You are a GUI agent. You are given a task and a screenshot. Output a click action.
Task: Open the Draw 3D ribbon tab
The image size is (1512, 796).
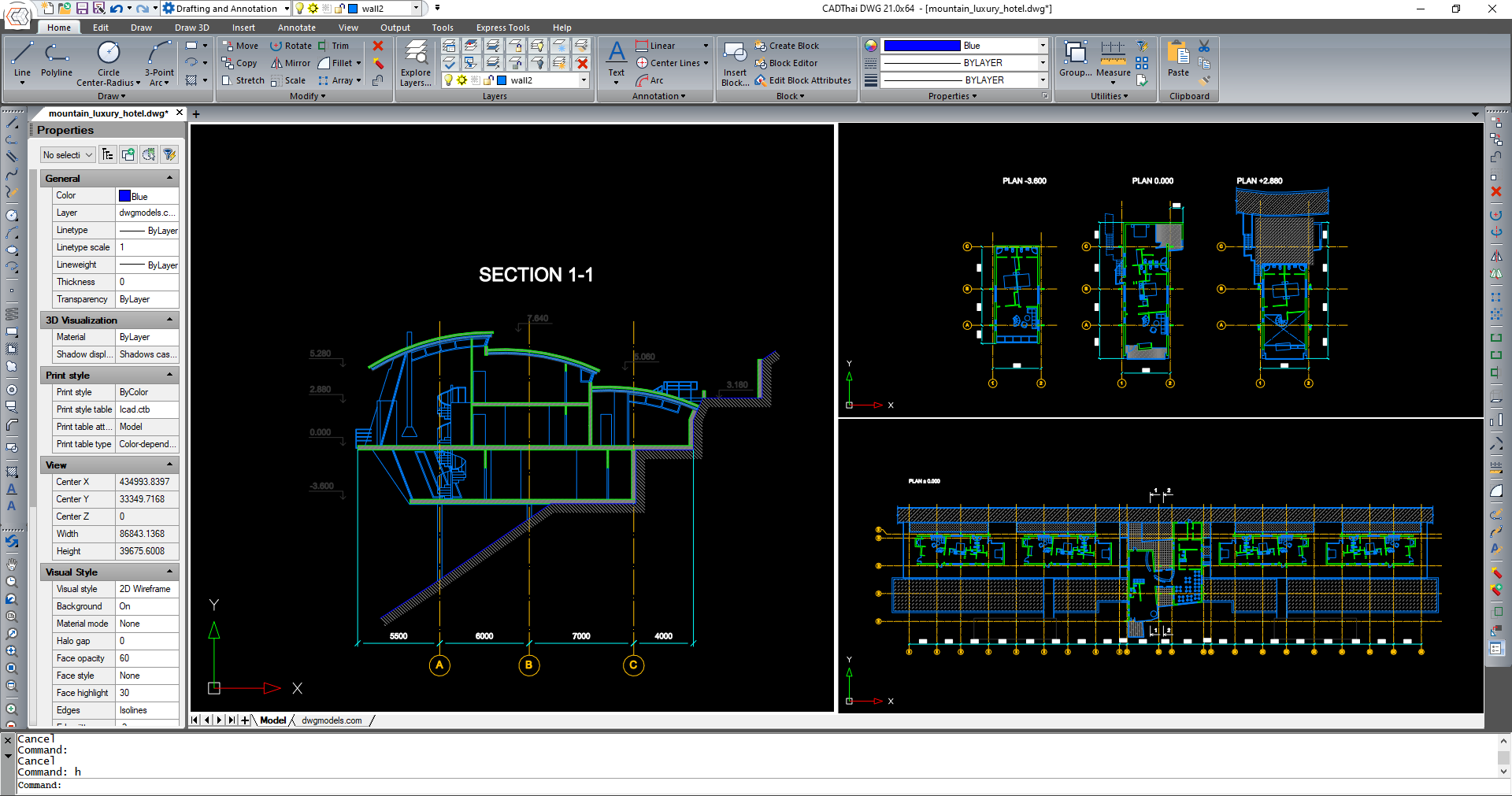coord(191,28)
